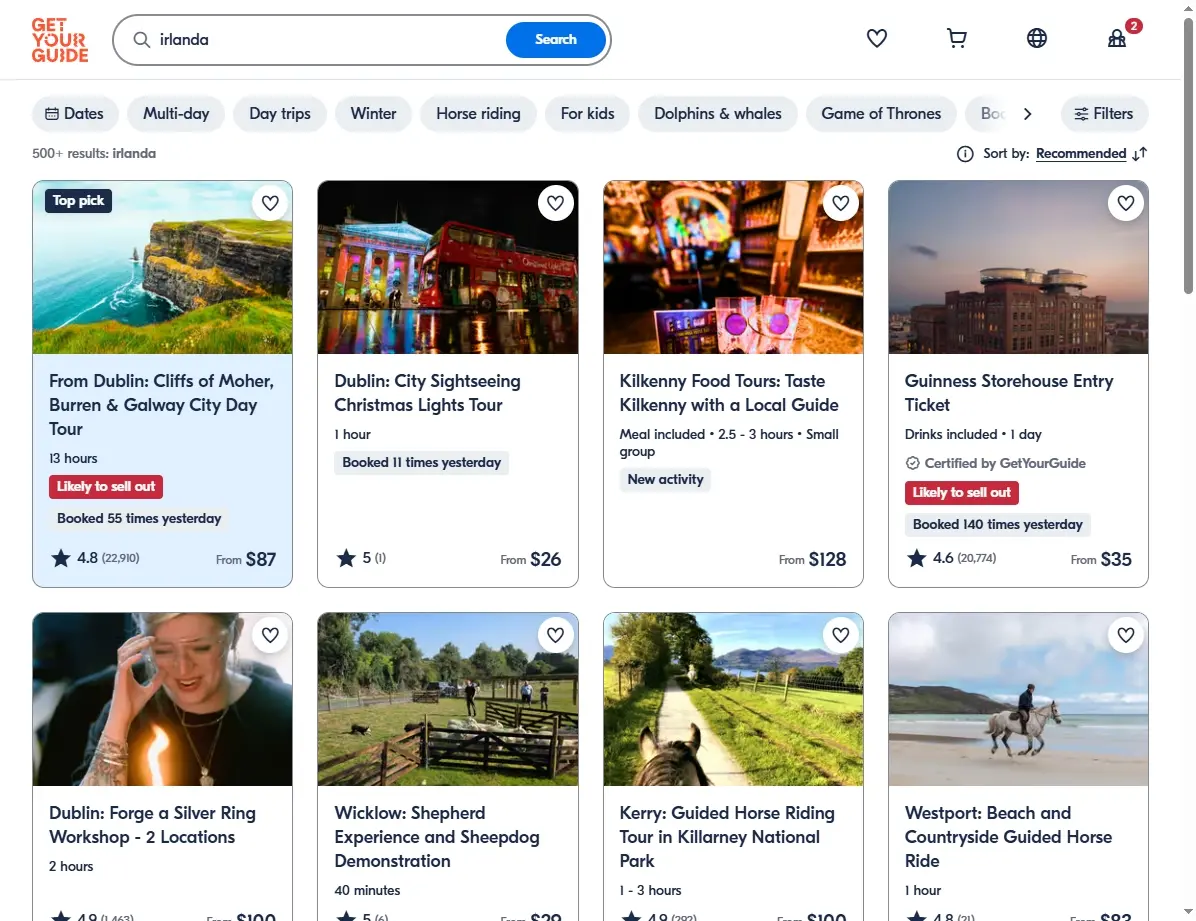Select the For kids filter chip
The image size is (1196, 921).
[587, 114]
